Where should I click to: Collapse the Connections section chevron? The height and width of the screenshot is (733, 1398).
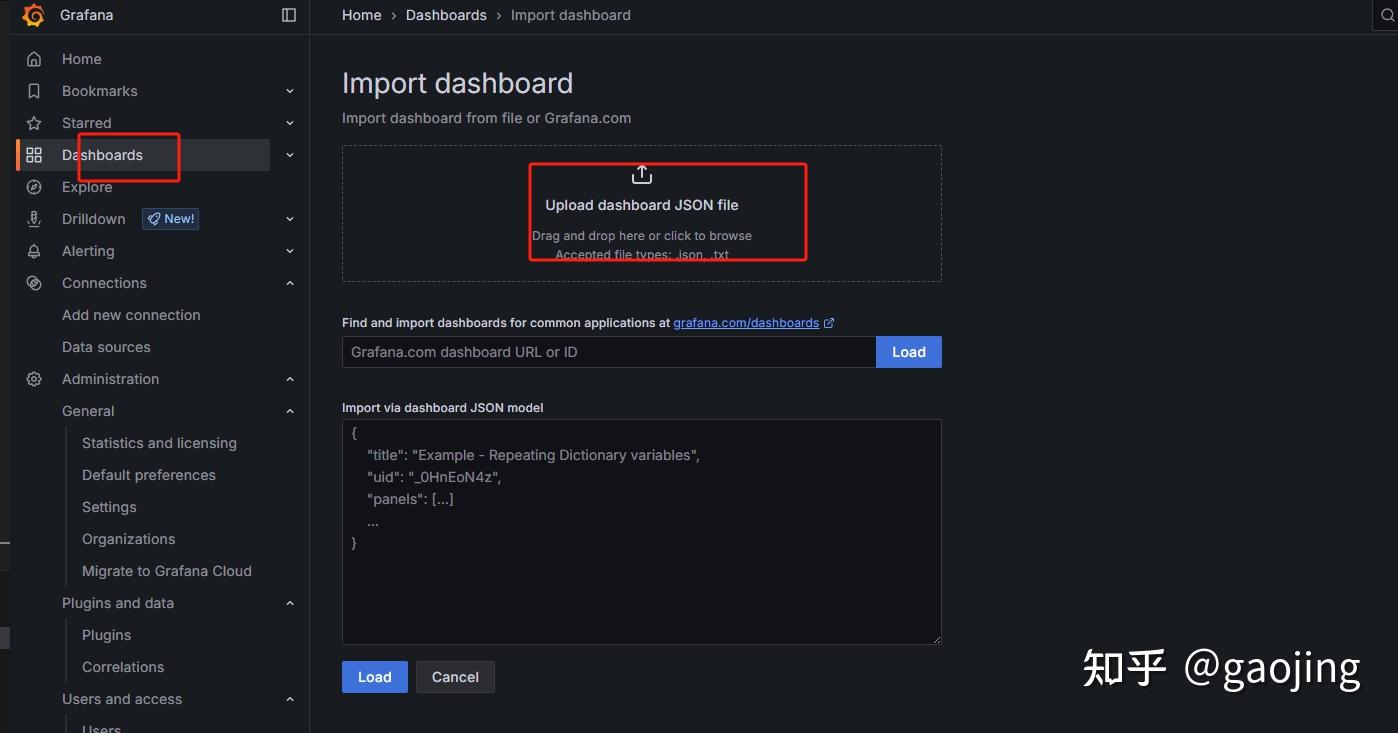point(289,283)
